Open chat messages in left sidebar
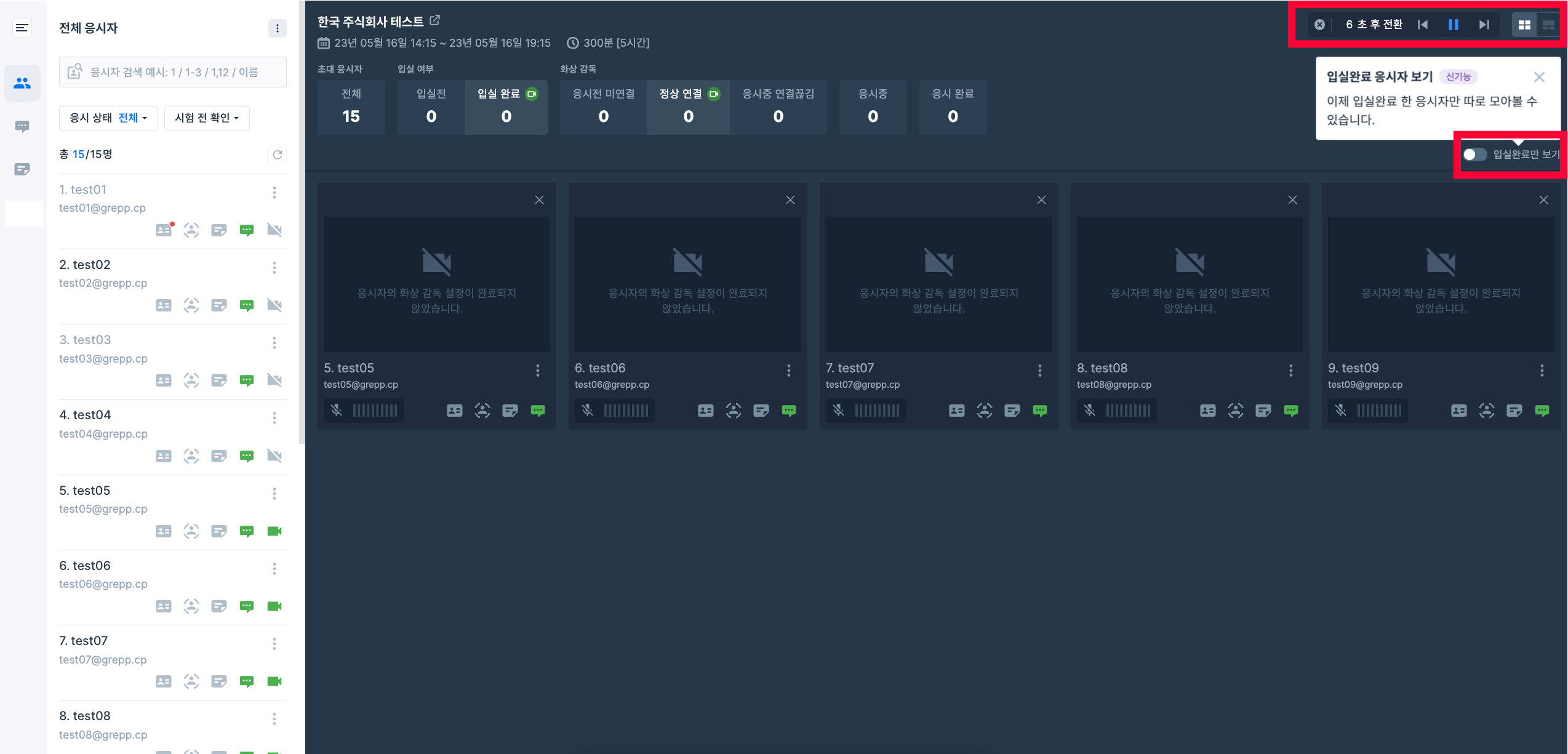1568x754 pixels. point(22,127)
